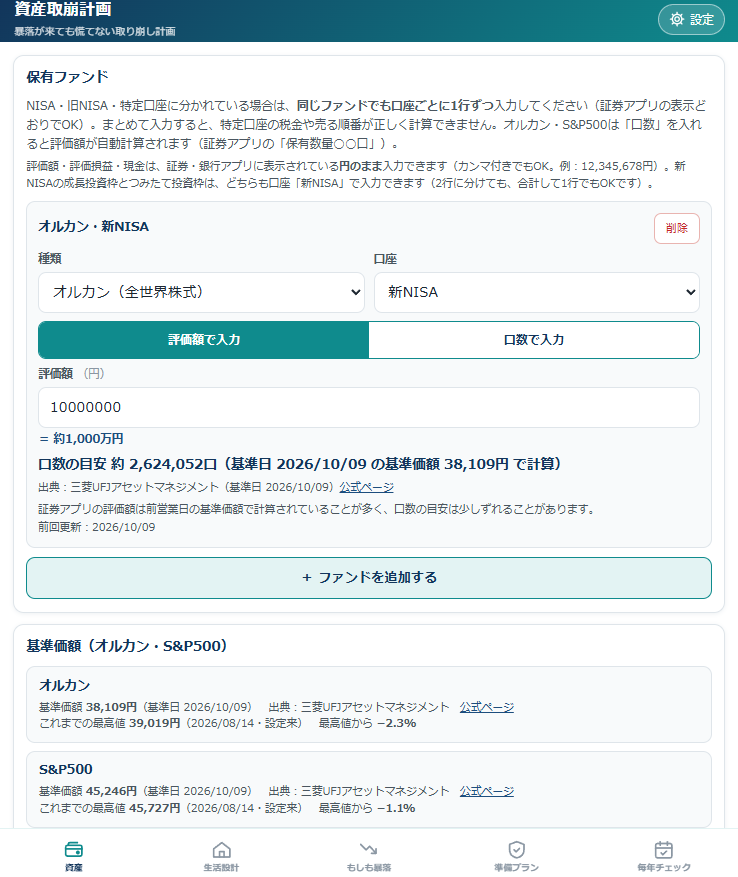Image resolution: width=738 pixels, height=877 pixels.
Task: Go to the 毎年チェック tab label
Action: (664, 867)
